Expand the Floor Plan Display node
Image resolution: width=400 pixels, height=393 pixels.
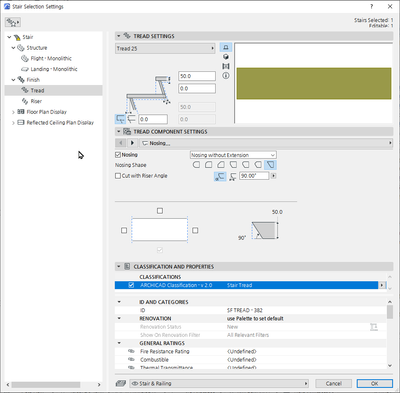pos(13,112)
